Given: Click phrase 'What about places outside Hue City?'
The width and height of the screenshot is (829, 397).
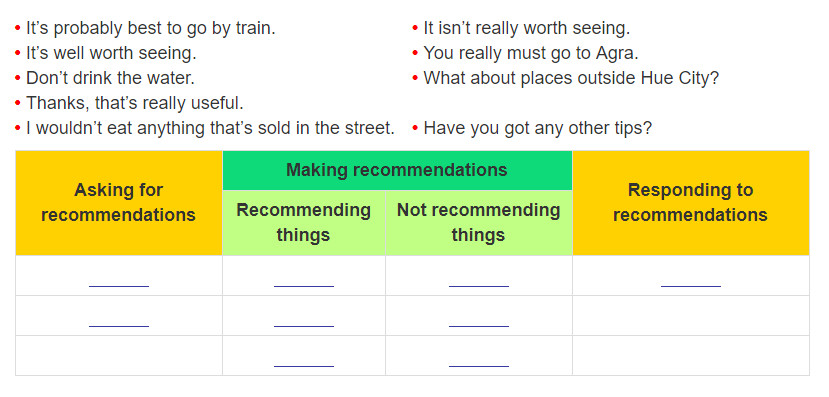Looking at the screenshot, I should pyautogui.click(x=572, y=78).
